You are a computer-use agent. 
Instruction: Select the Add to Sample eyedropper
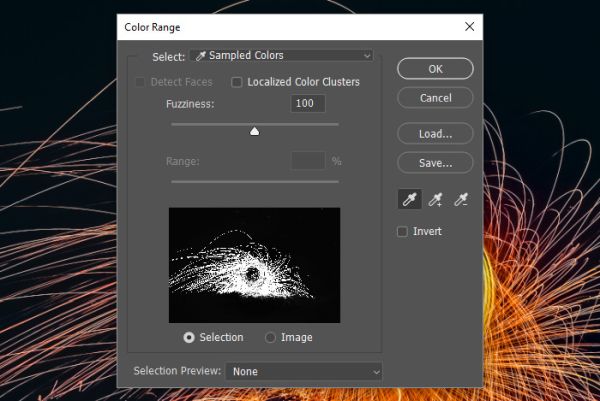[x=435, y=199]
